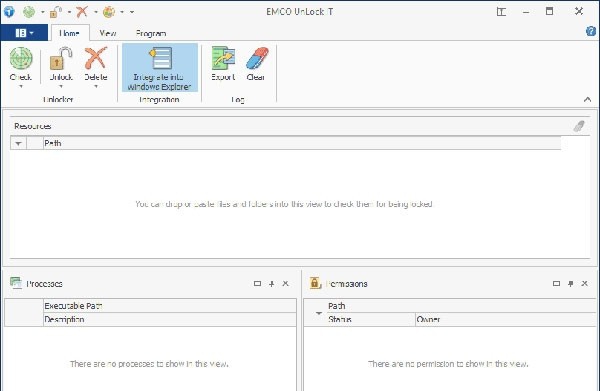Switch to the Home ribbon tab
The width and height of the screenshot is (600, 391).
tap(70, 33)
